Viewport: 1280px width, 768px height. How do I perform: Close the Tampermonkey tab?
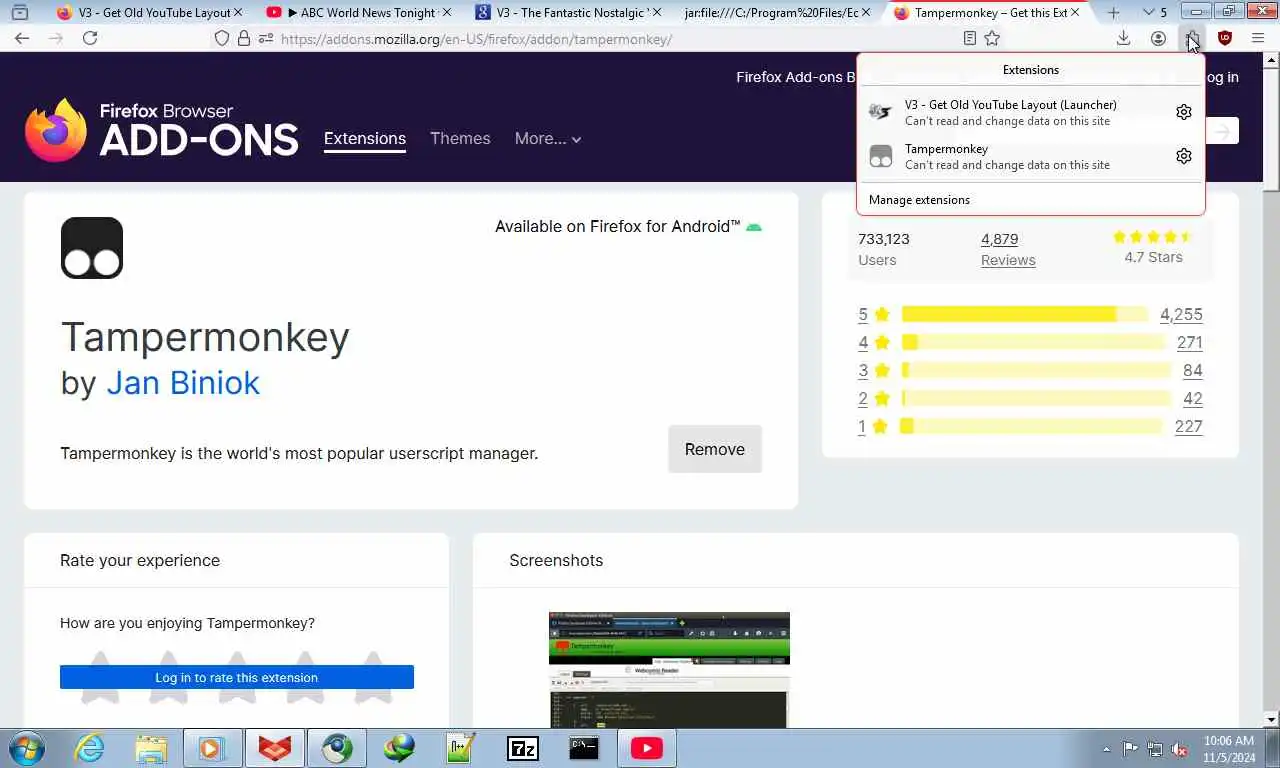[x=1075, y=13]
